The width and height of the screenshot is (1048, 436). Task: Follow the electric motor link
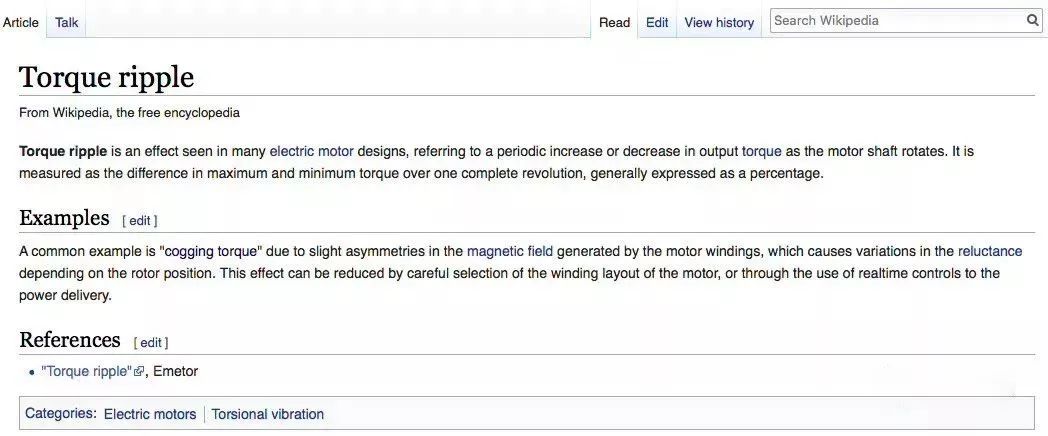point(311,151)
